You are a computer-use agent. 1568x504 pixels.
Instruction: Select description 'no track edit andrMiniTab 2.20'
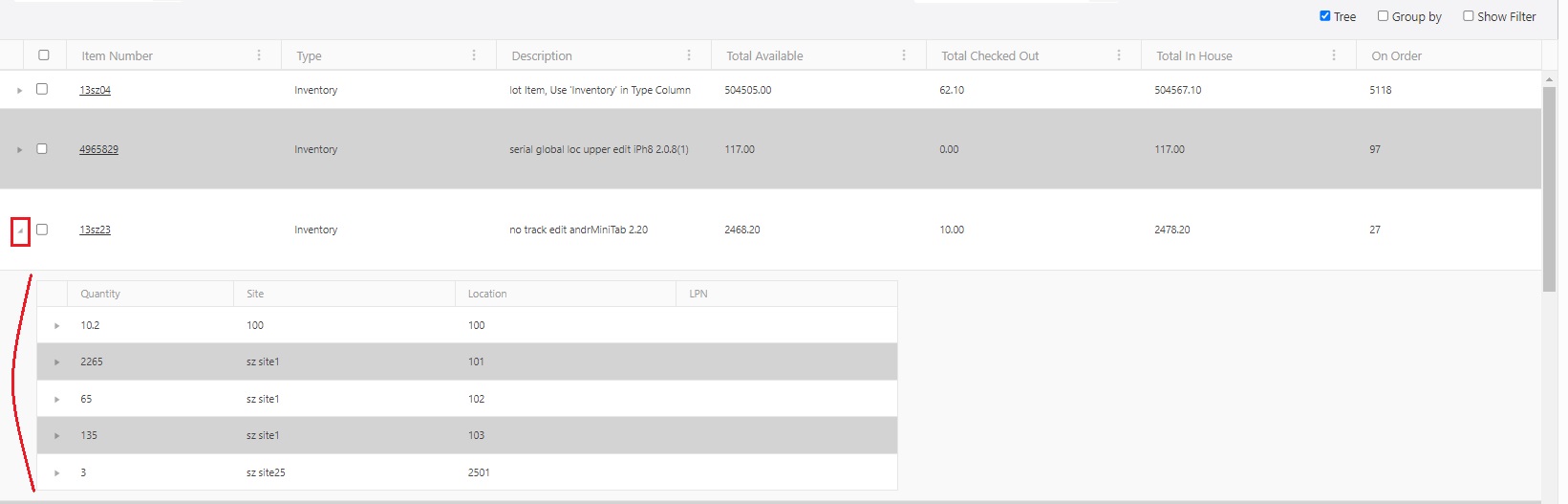[578, 230]
